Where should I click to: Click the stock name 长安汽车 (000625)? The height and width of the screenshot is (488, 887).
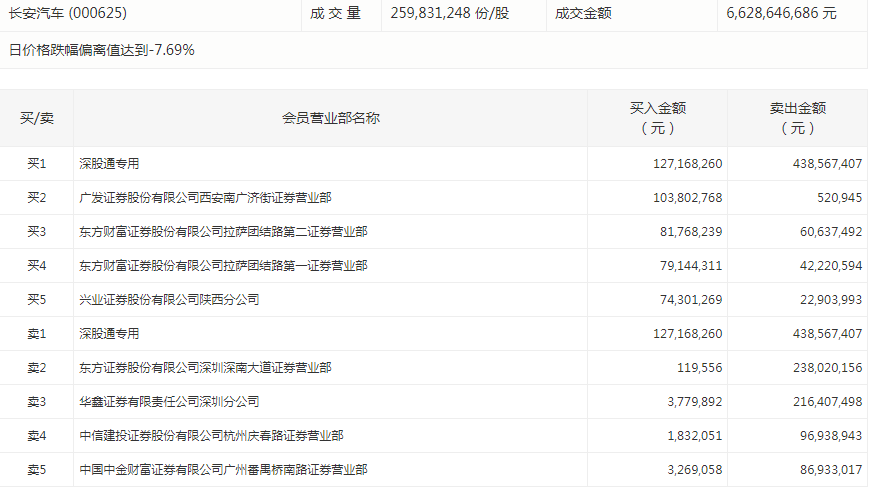pos(68,13)
